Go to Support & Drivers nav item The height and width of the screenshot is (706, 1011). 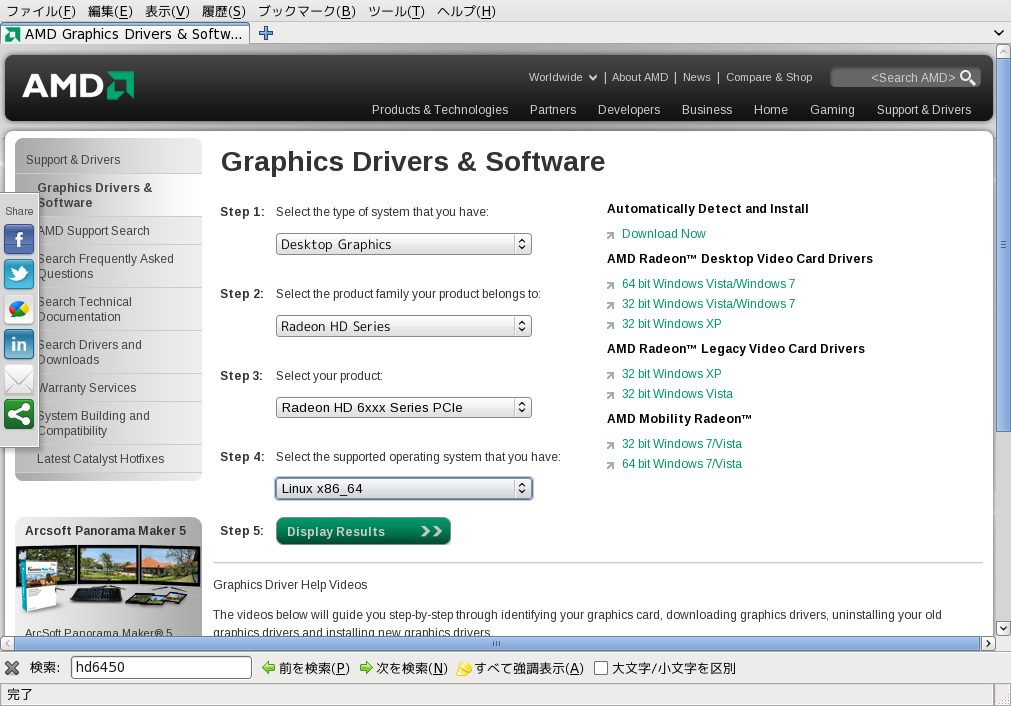coord(924,110)
